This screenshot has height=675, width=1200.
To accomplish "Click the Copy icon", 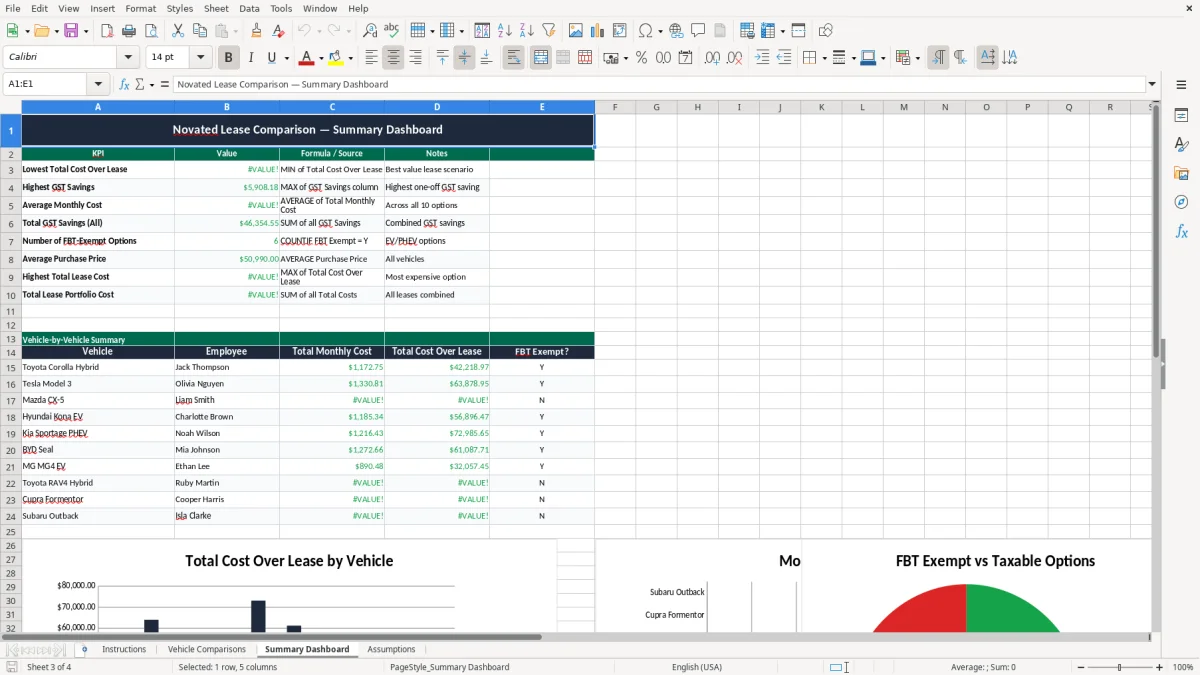I will (200, 31).
